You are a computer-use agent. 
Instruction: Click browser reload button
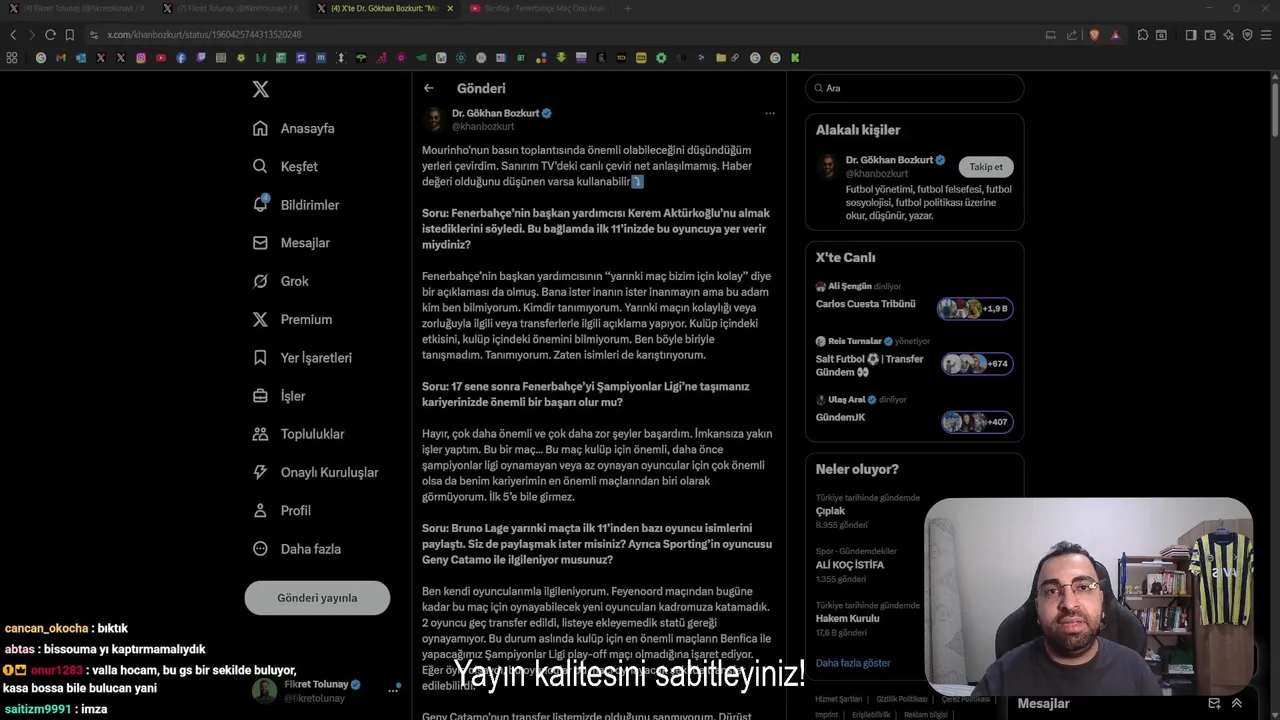(x=50, y=34)
